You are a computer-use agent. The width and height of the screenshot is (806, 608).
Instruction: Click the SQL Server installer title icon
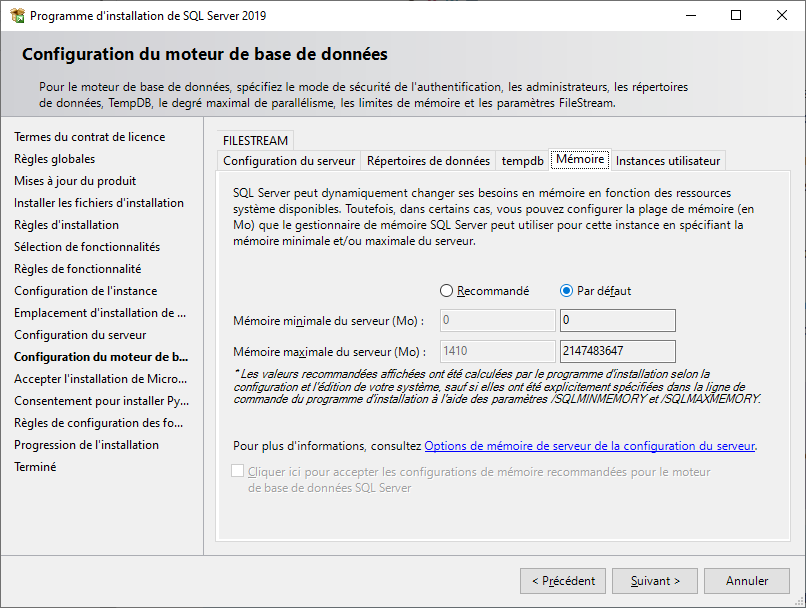(17, 15)
